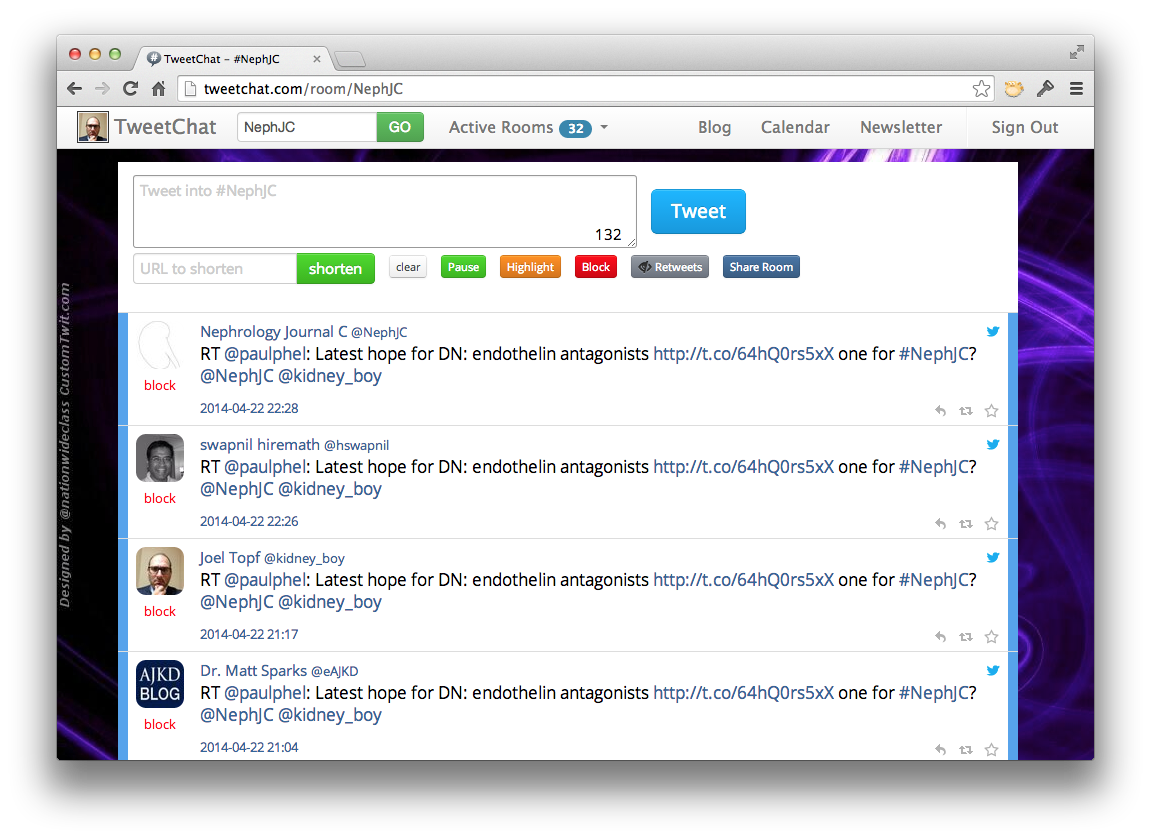Open the browser home page icon

159,89
